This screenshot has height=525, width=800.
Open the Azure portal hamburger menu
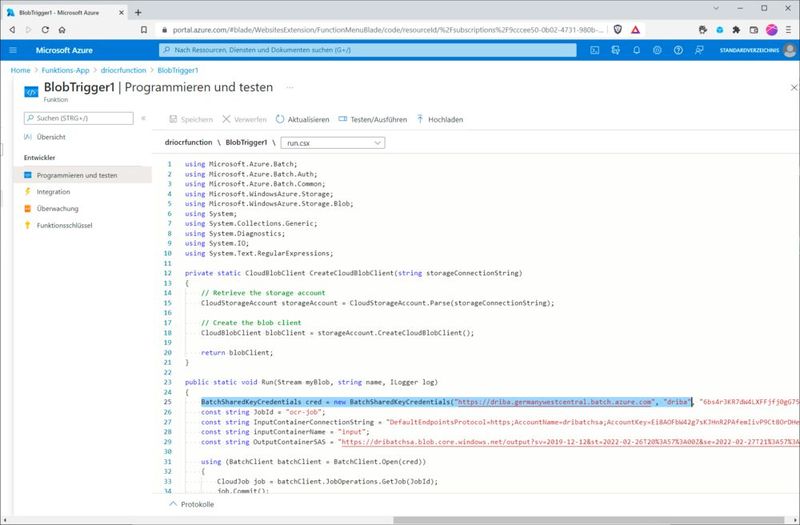(x=13, y=50)
